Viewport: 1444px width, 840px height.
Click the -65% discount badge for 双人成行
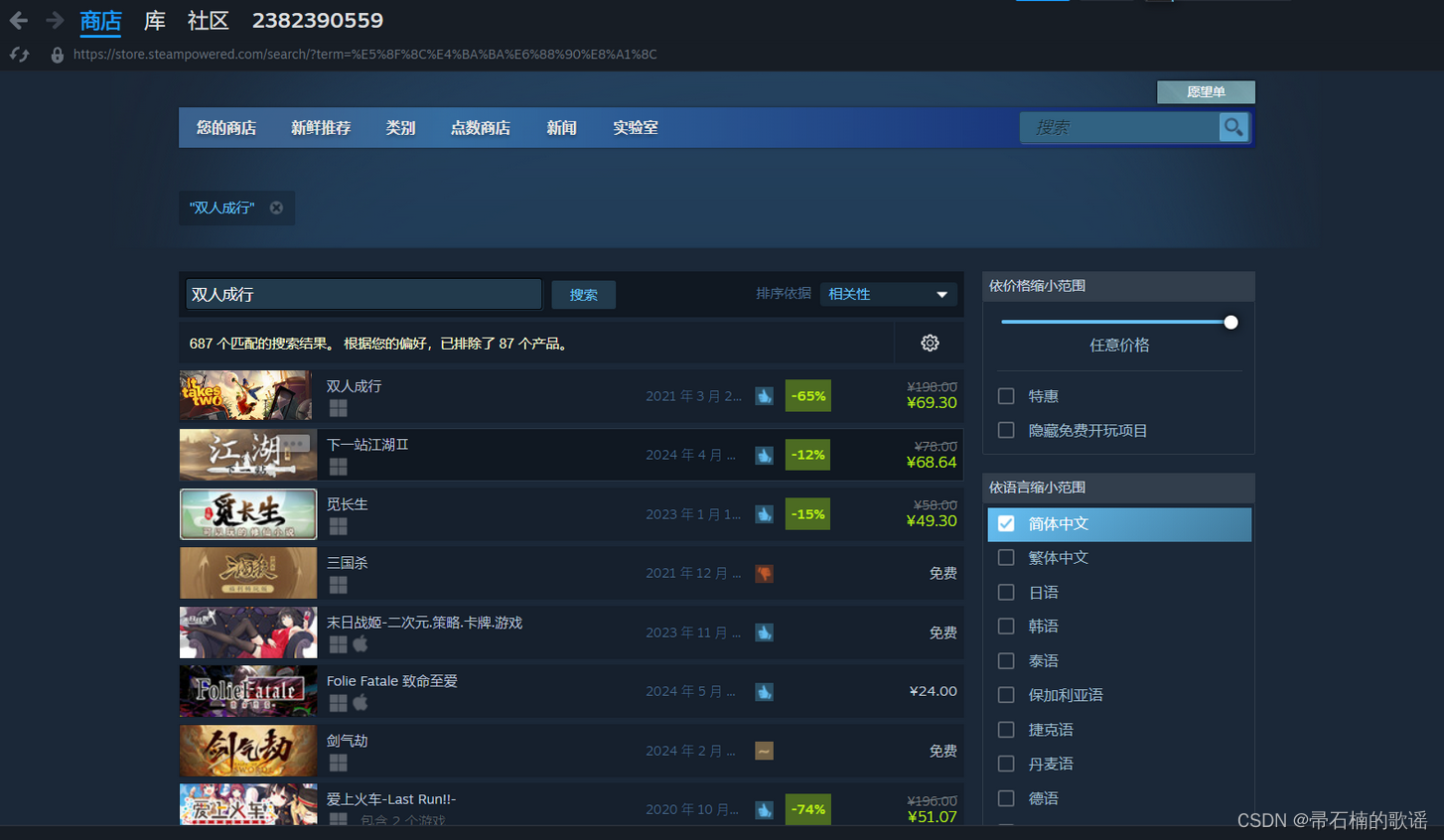[807, 395]
